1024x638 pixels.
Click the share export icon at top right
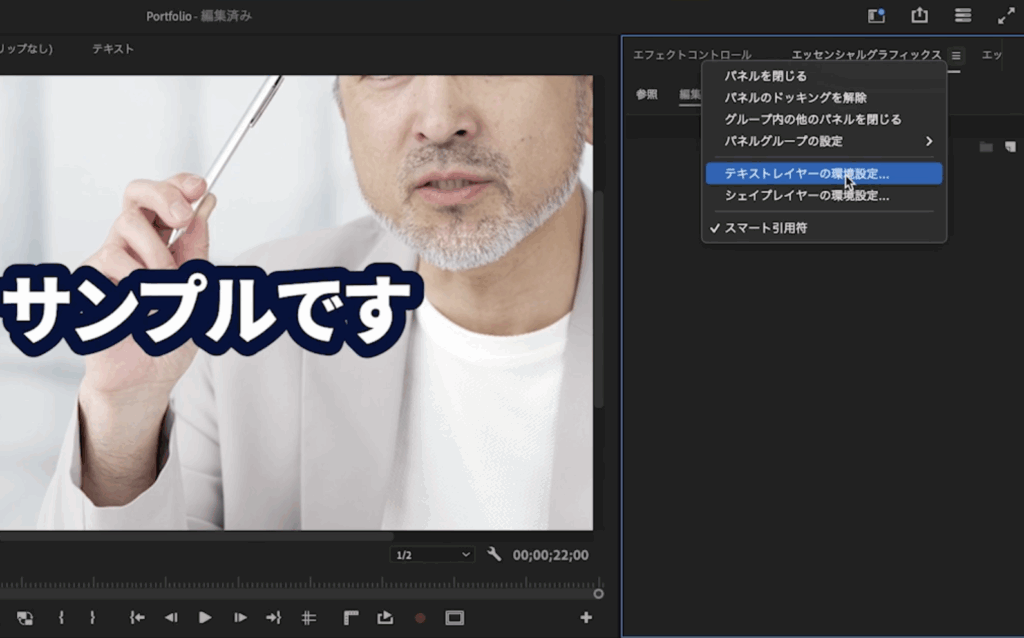(919, 15)
